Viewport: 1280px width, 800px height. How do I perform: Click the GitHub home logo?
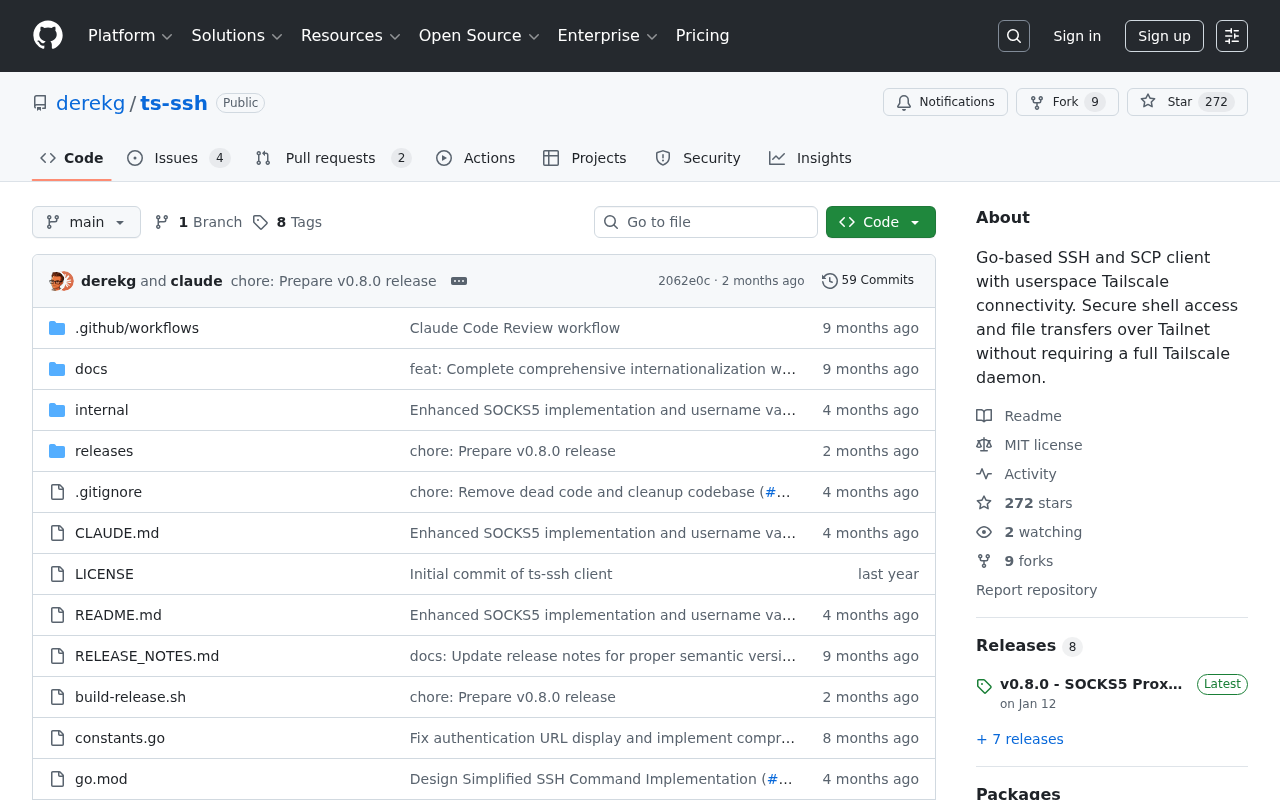coord(48,35)
